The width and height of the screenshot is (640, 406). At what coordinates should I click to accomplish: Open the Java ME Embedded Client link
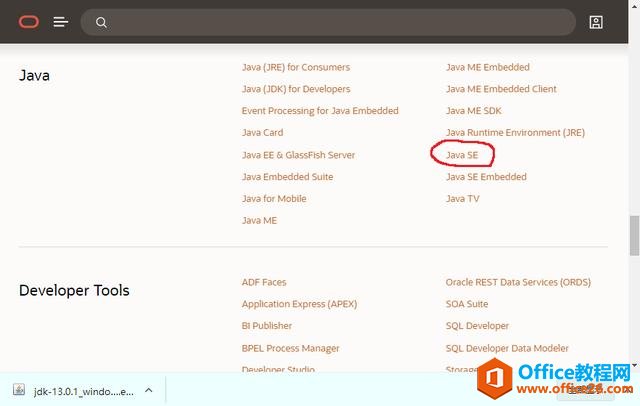[x=501, y=89]
